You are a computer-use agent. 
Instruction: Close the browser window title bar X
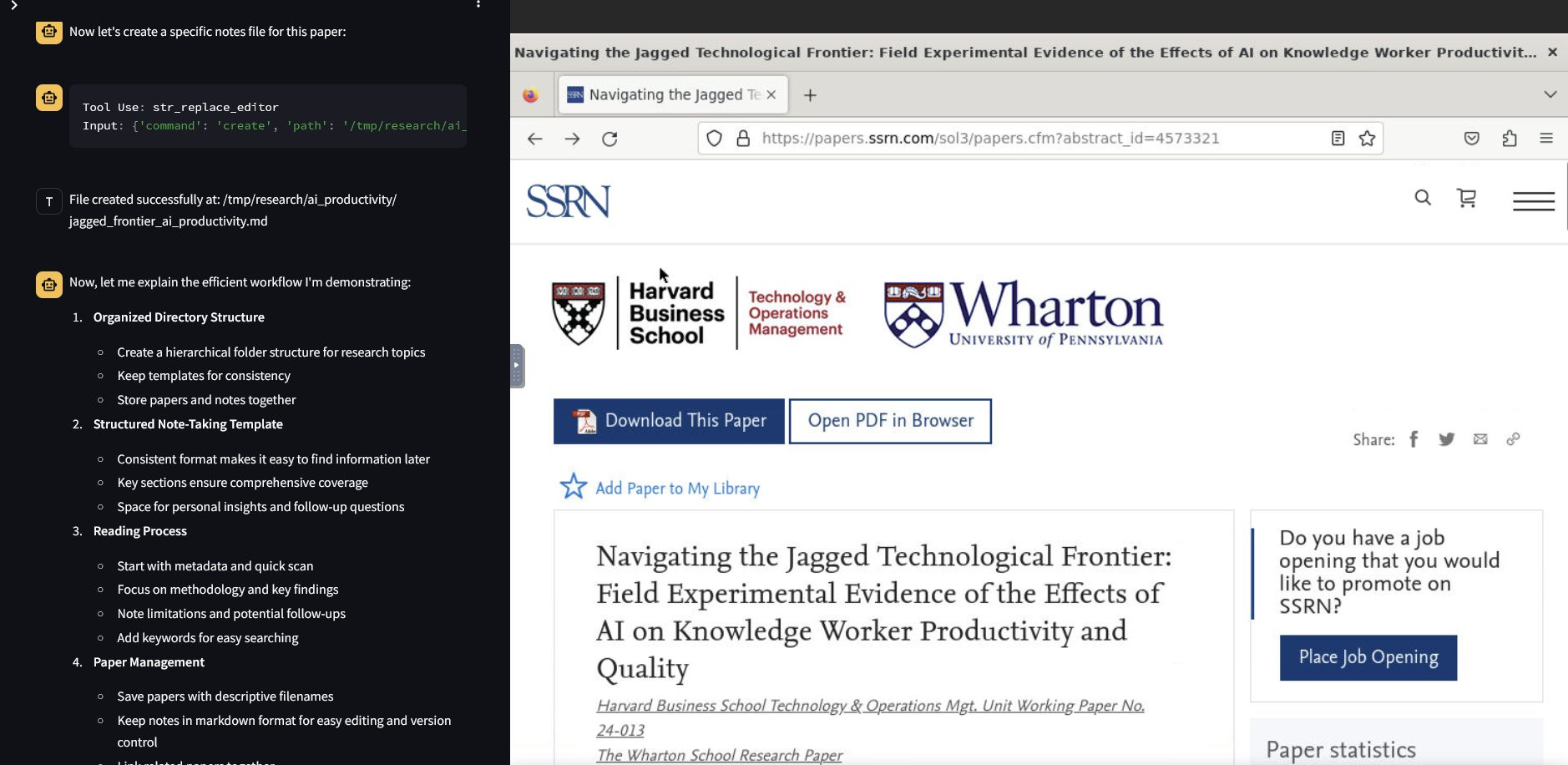[x=1552, y=52]
